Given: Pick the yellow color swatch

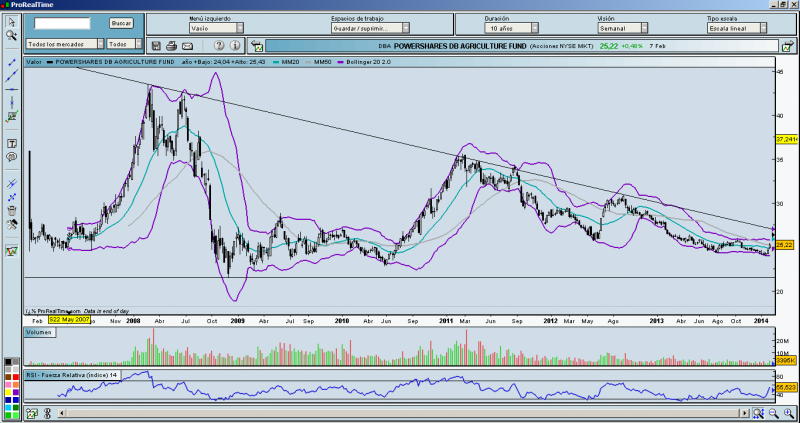Looking at the screenshot, I should [x=8, y=392].
